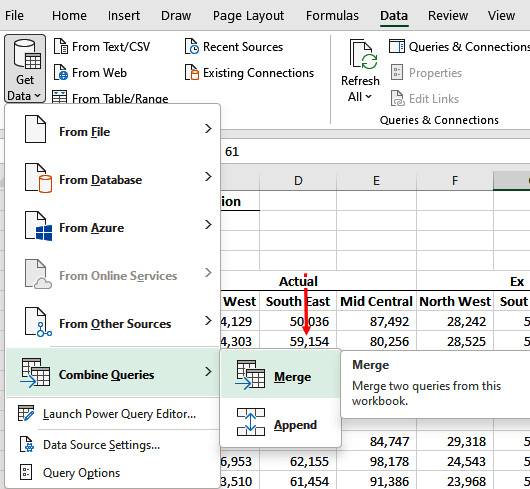Expand the From Database submenu

[113, 179]
